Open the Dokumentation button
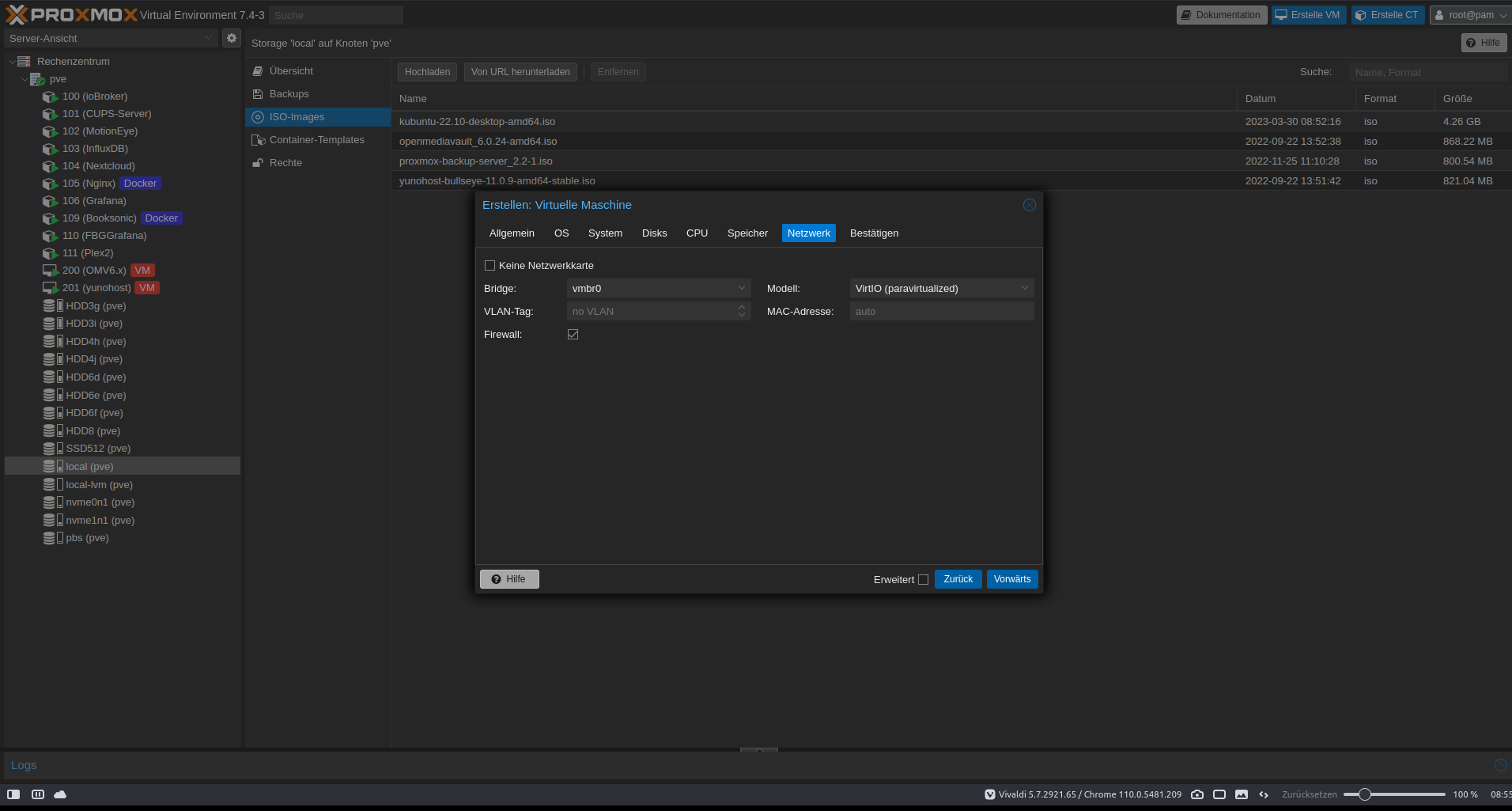 pos(1222,15)
